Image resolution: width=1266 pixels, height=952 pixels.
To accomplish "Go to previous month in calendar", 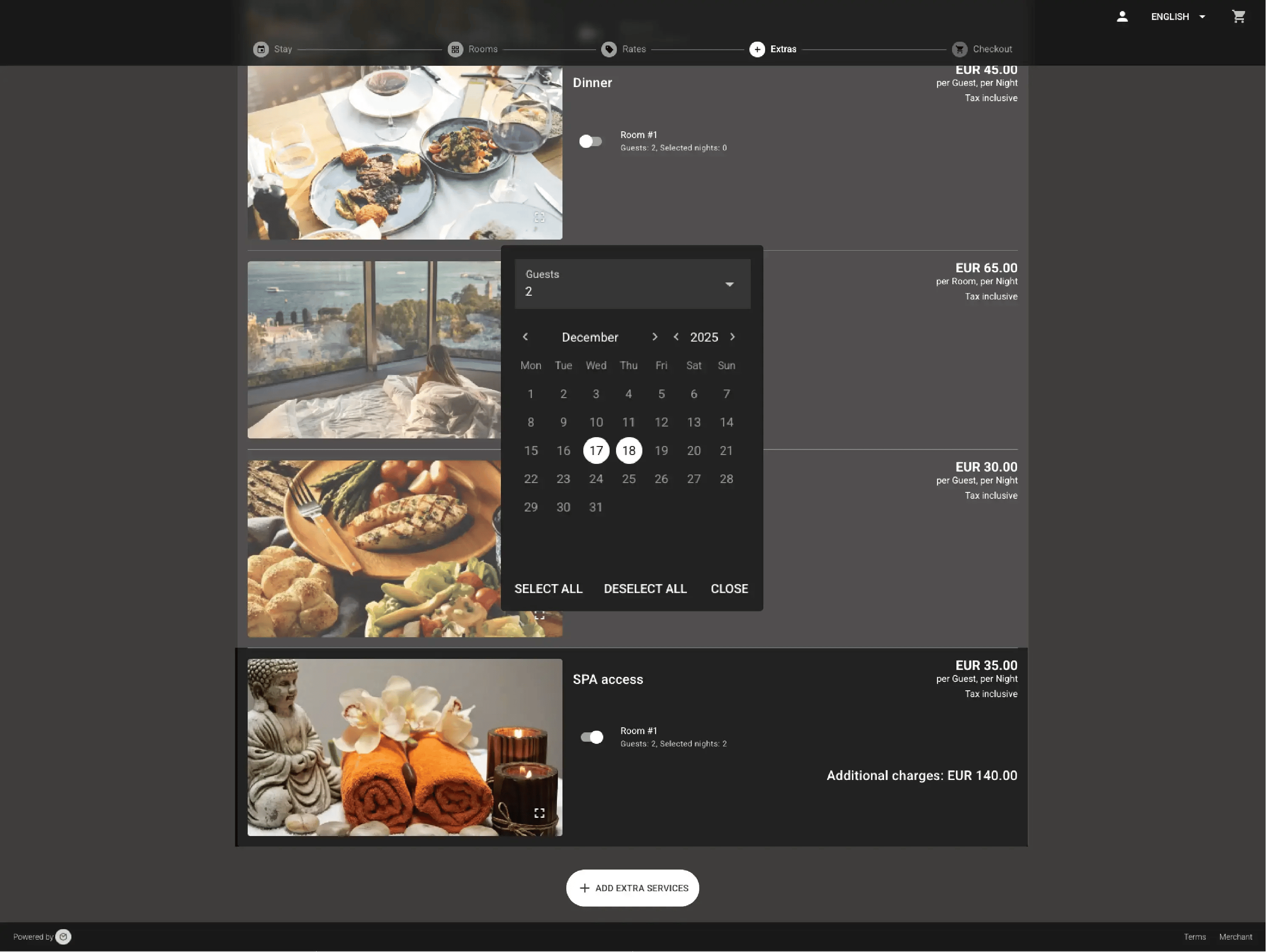I will pos(526,337).
